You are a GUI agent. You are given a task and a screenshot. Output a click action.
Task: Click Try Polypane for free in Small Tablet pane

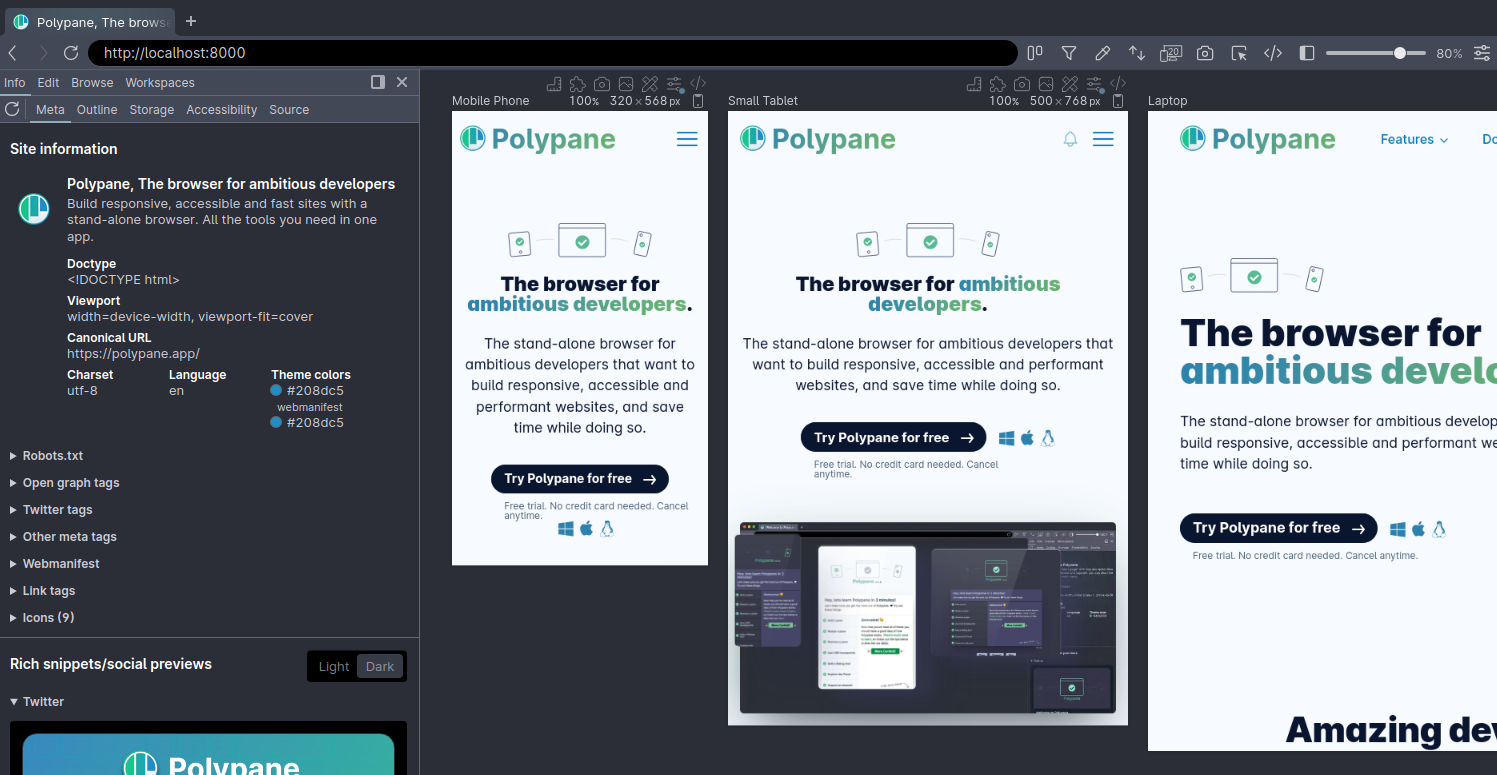893,437
